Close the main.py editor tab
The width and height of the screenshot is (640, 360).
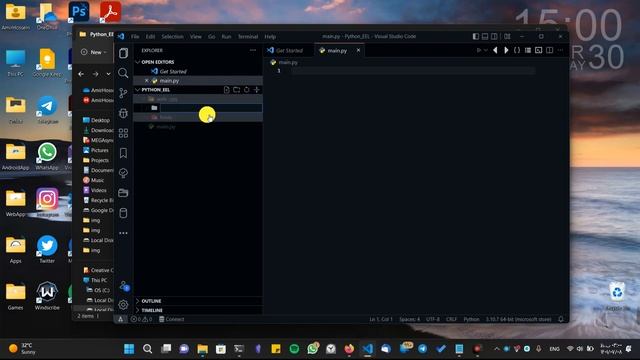click(x=358, y=50)
